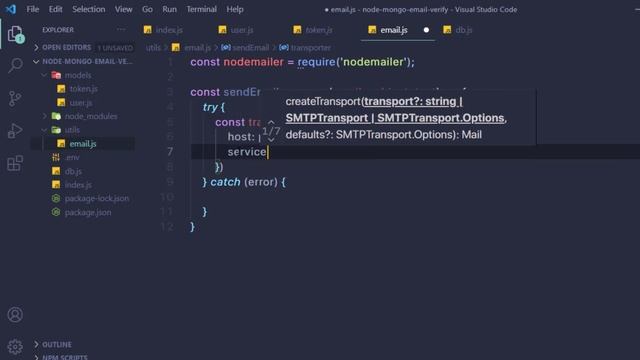Click the utils breadcrumb segment
Viewport: 640px width, 360px height.
[153, 48]
